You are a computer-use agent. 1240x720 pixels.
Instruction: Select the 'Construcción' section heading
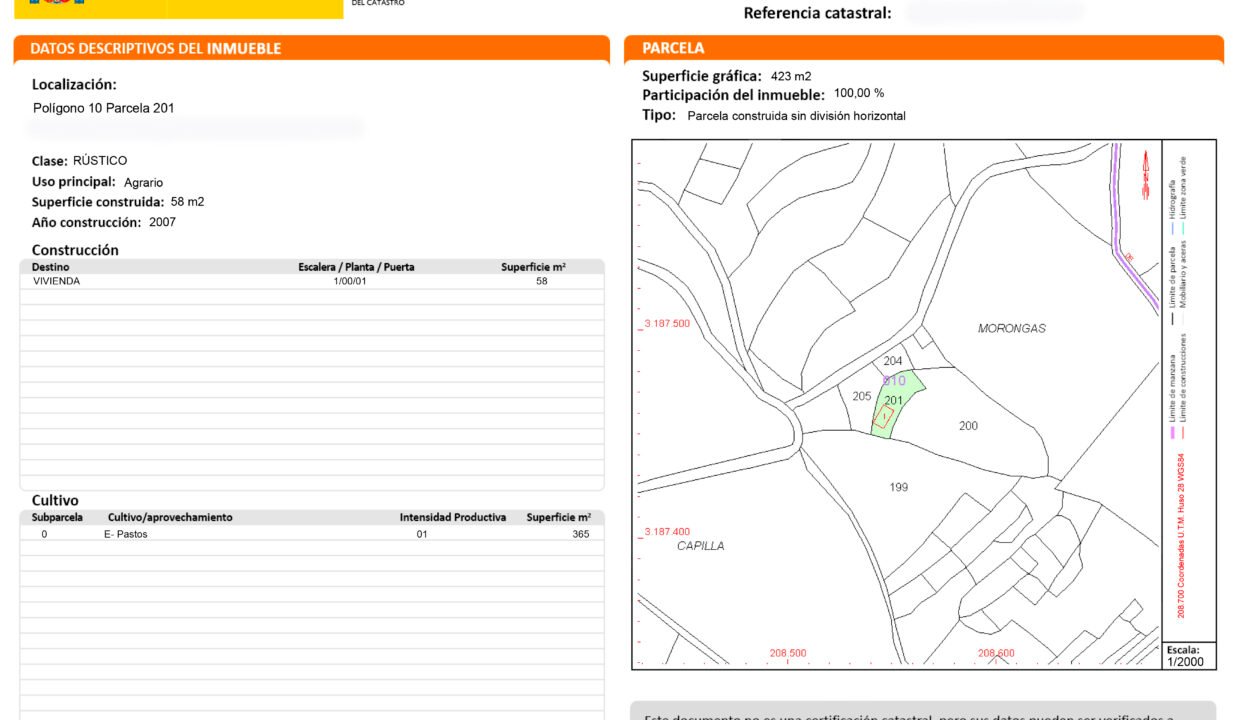point(75,250)
